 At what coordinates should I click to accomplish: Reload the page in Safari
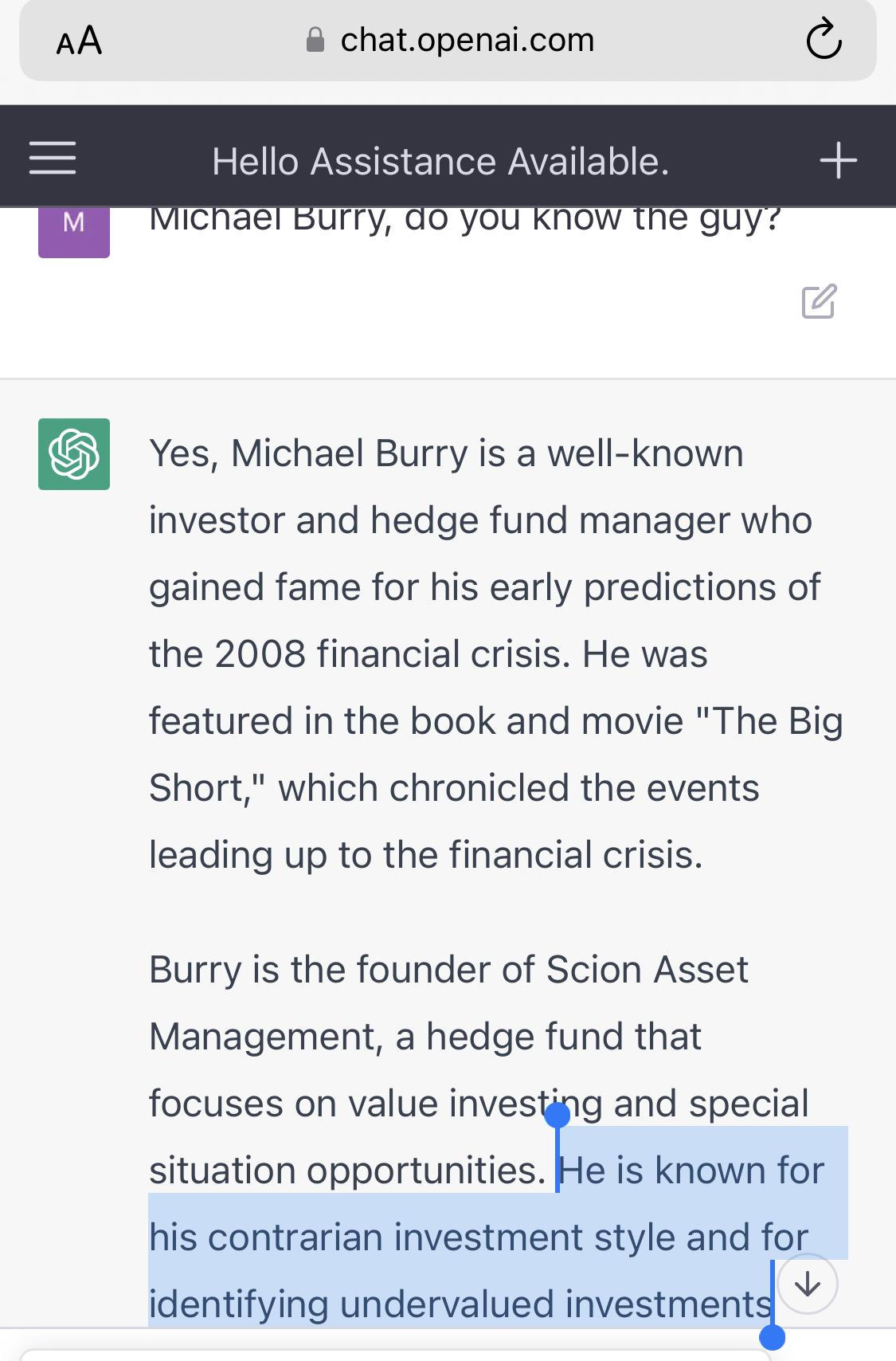824,40
